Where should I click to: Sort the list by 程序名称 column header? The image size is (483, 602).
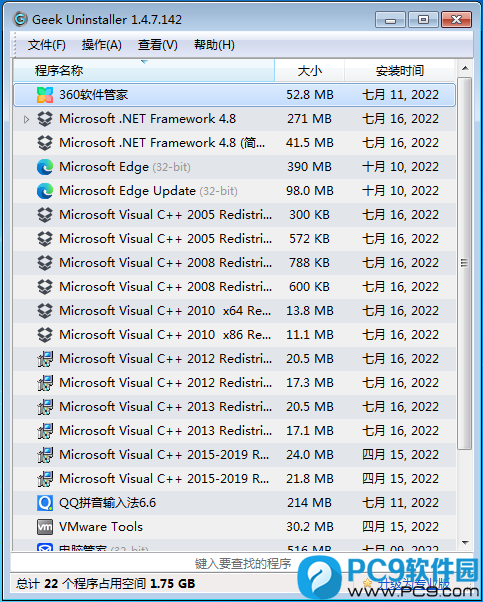(144, 71)
